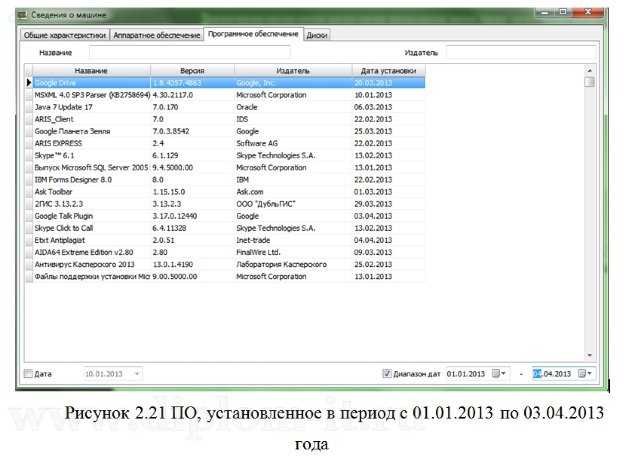
Task: Sort by Версия column header
Action: [192, 71]
